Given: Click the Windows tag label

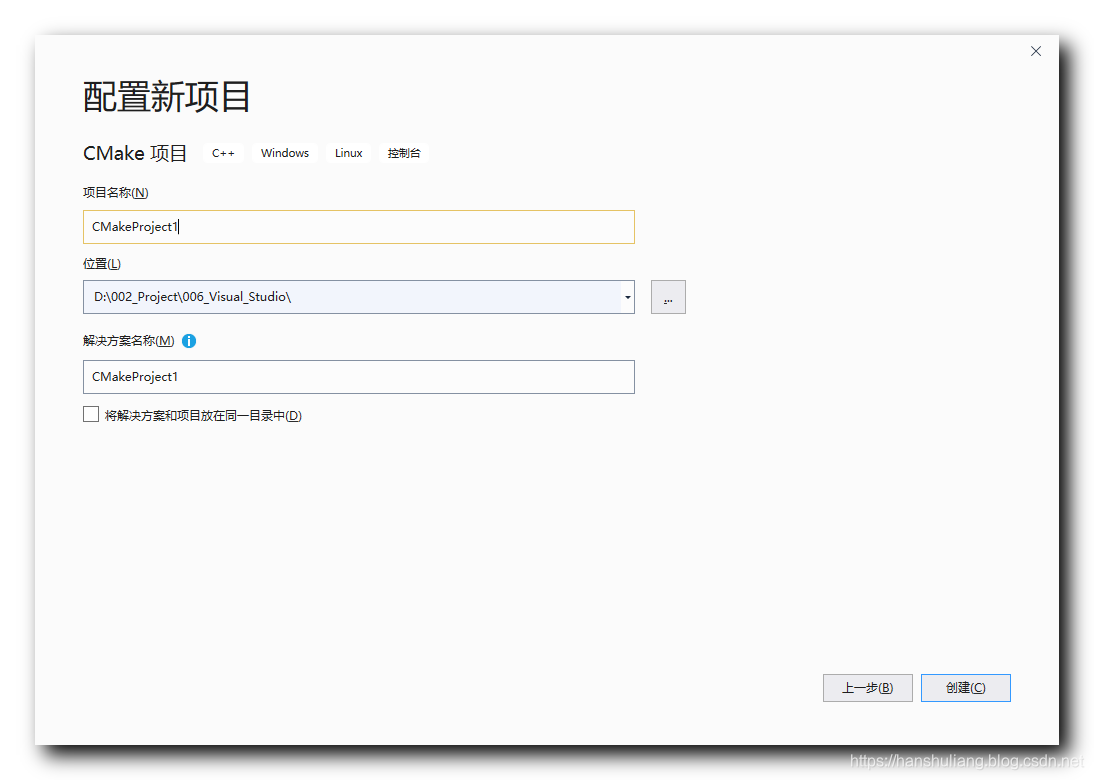Looking at the screenshot, I should pyautogui.click(x=285, y=153).
